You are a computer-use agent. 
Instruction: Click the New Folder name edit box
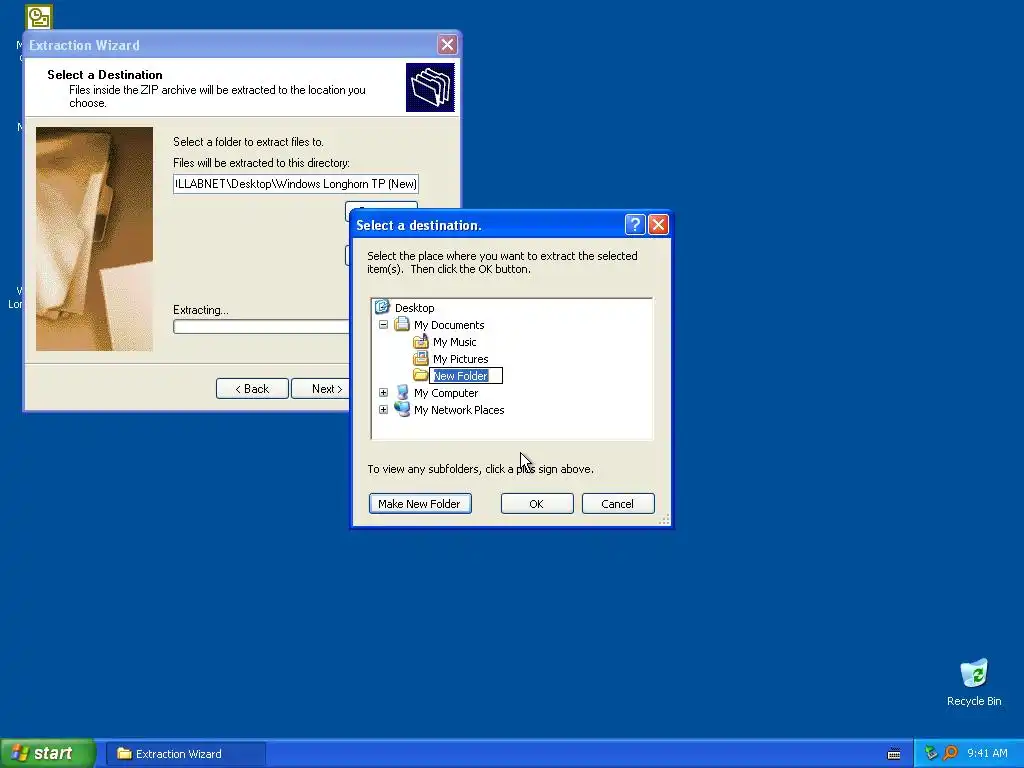[x=466, y=376]
